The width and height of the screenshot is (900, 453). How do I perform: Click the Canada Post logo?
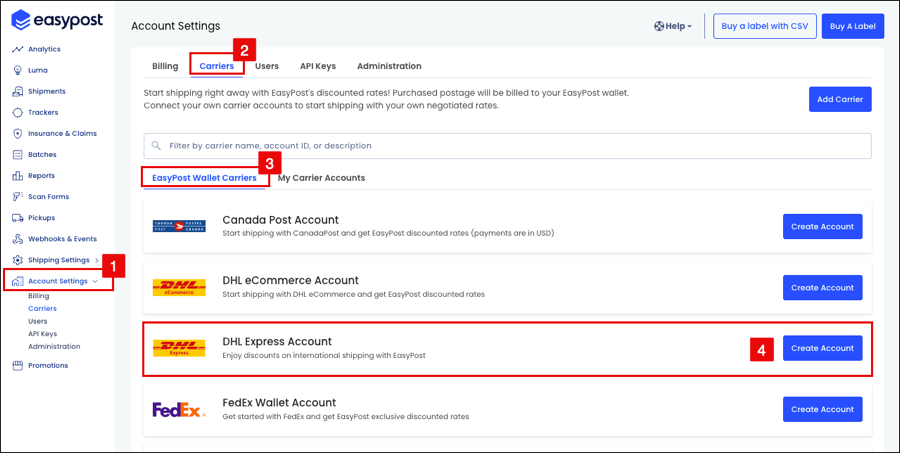179,226
